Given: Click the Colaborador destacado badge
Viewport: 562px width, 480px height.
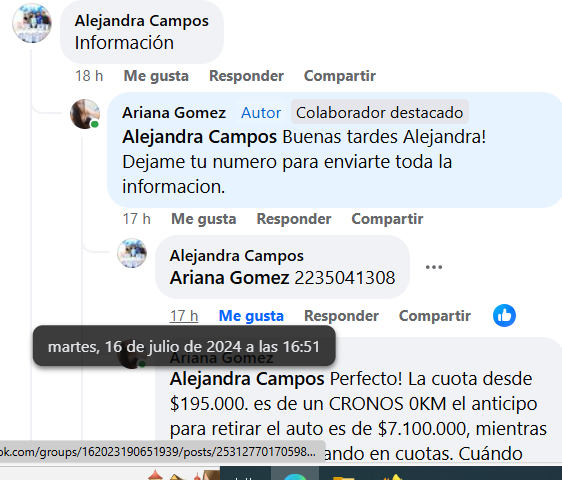Looking at the screenshot, I should coord(380,113).
